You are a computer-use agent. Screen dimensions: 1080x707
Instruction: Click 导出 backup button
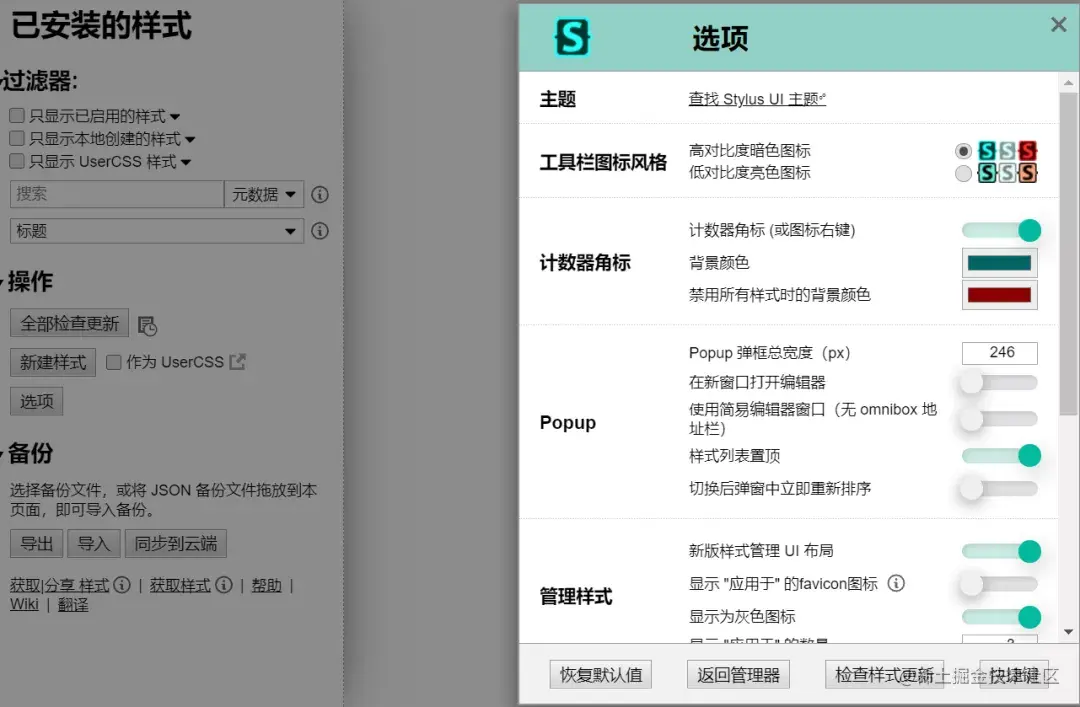[37, 544]
